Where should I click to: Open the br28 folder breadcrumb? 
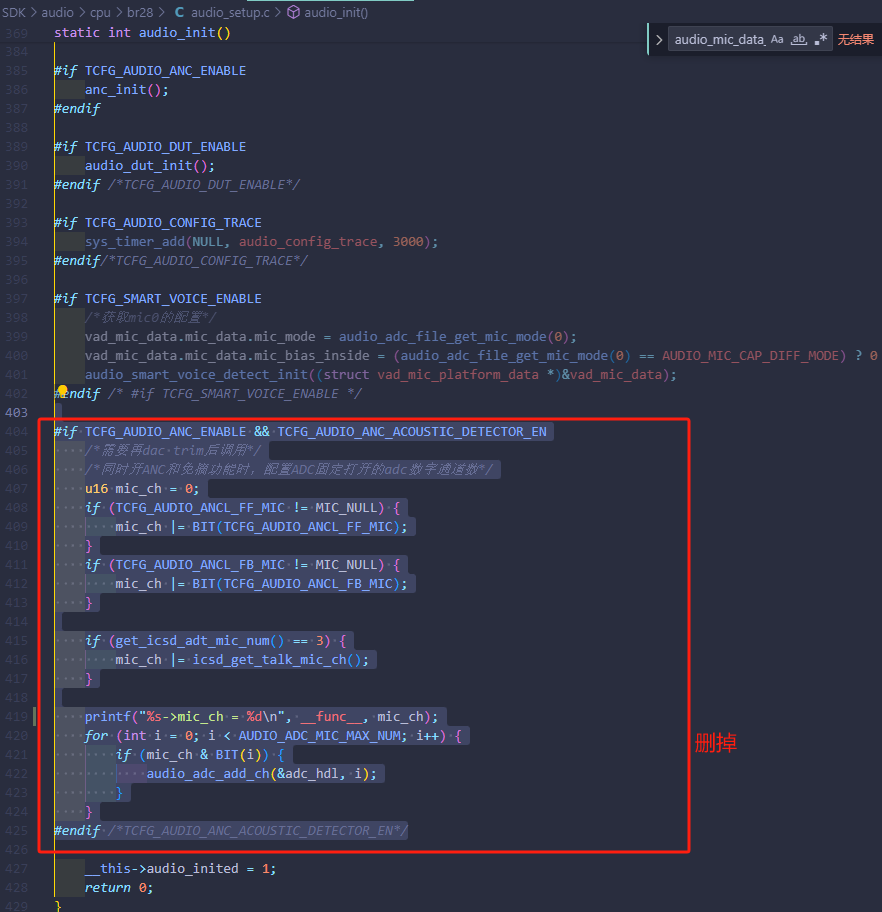(140, 12)
